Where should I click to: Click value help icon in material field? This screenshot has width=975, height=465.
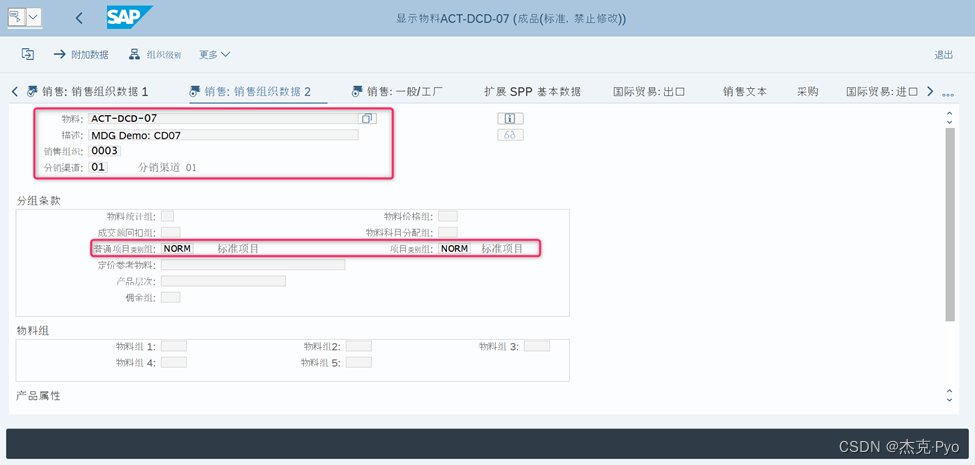click(367, 118)
